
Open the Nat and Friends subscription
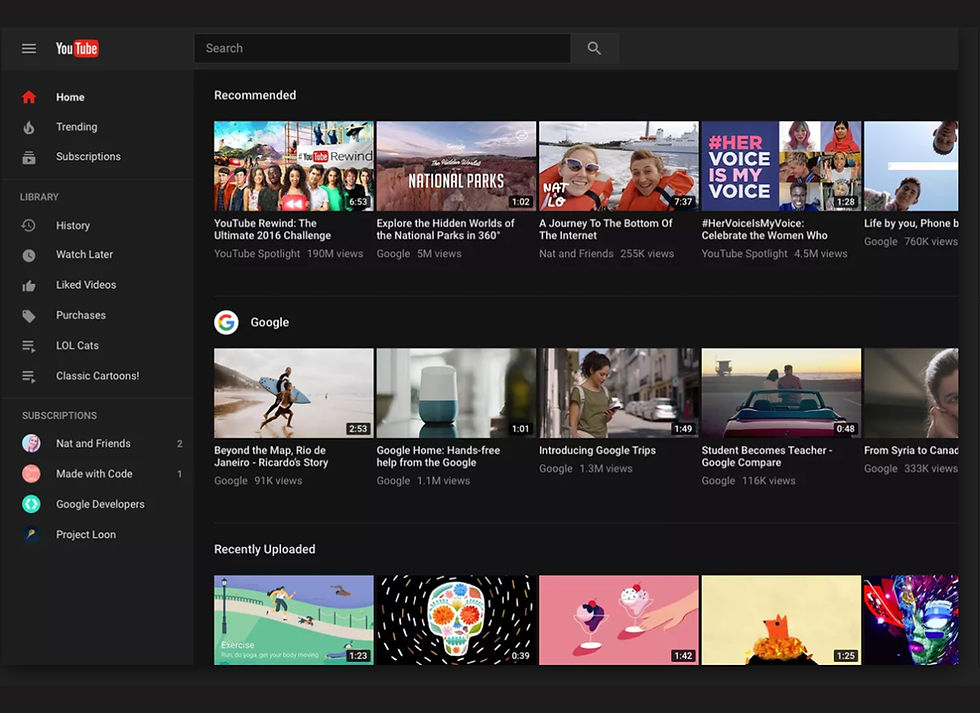[93, 443]
